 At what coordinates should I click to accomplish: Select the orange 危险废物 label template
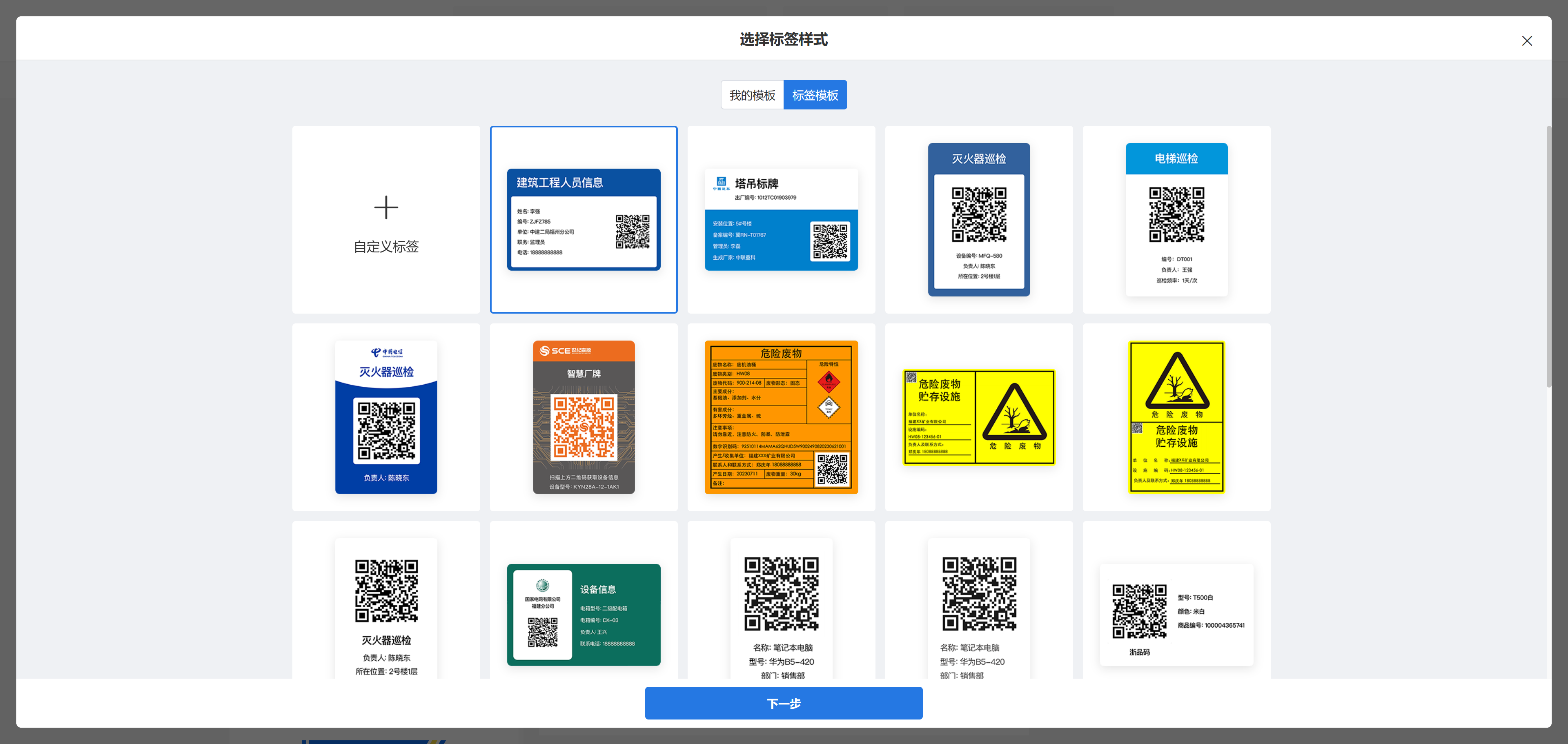[x=781, y=417]
